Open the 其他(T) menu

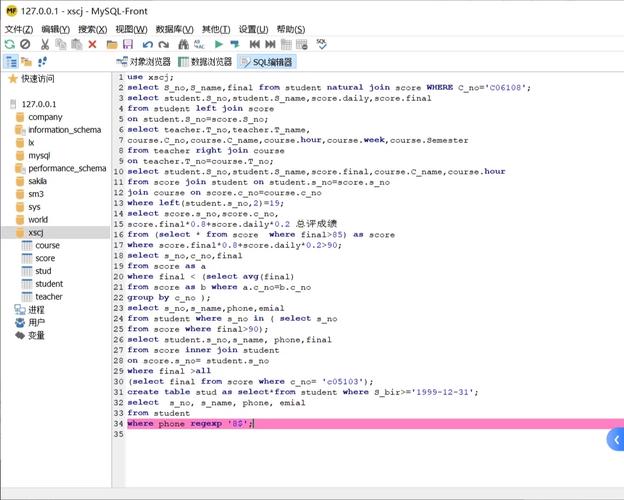(216, 29)
